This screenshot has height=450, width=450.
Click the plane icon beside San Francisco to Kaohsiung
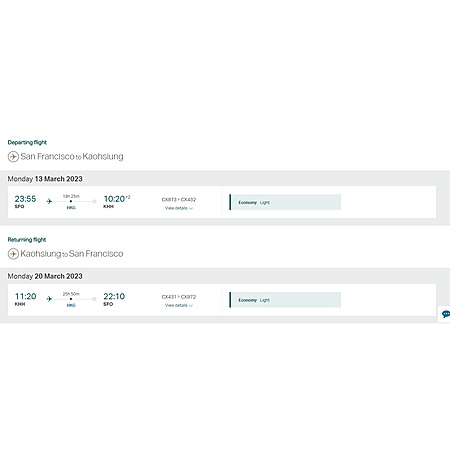(x=13, y=156)
